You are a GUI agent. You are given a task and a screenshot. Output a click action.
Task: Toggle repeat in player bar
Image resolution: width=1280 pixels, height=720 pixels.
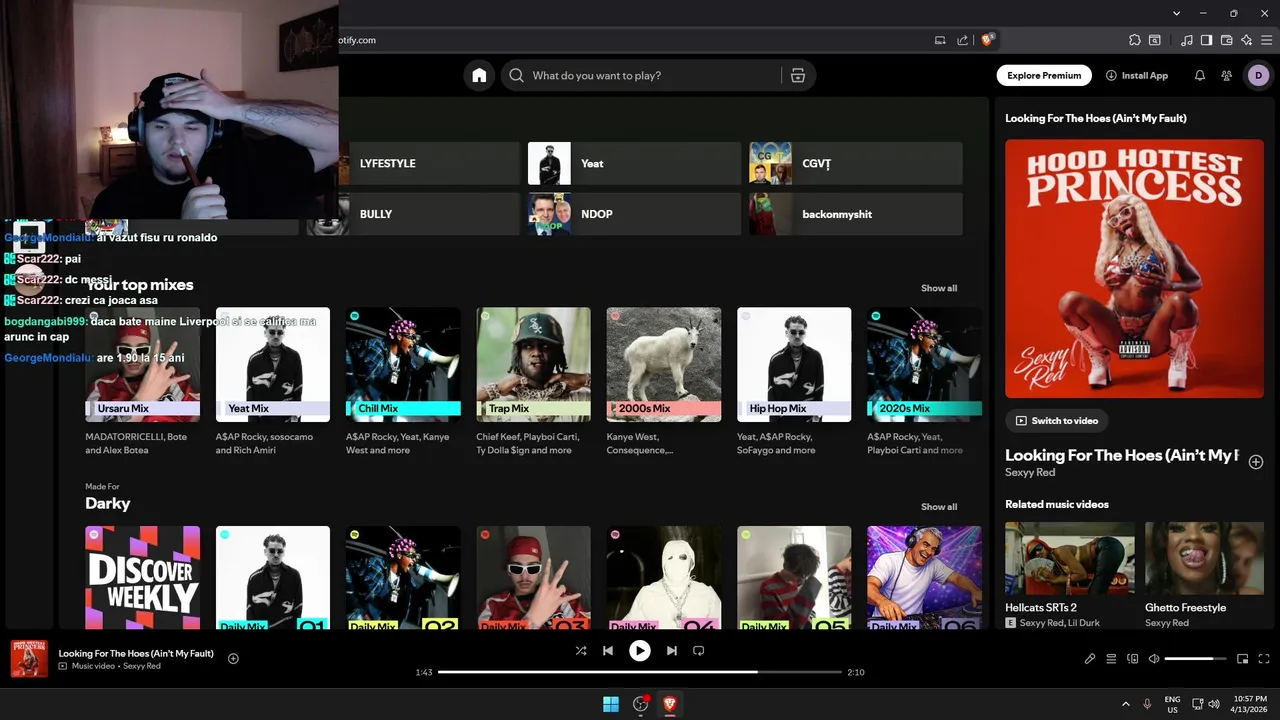pyautogui.click(x=699, y=651)
